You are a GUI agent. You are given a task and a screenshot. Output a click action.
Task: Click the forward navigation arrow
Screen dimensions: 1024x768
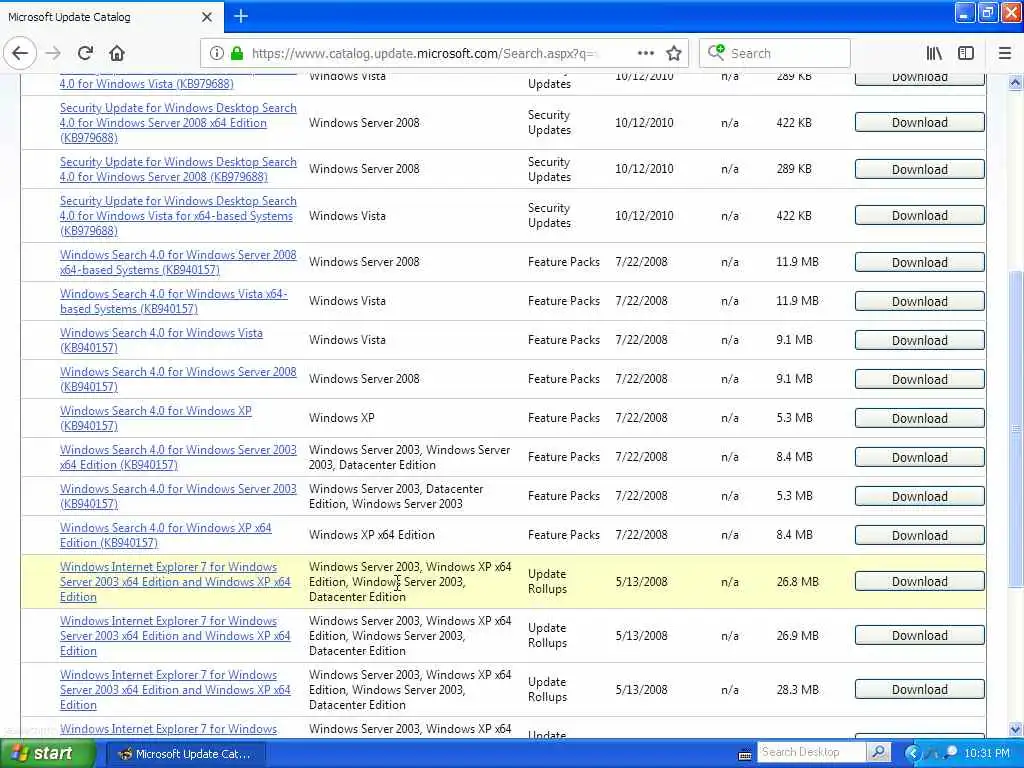point(53,53)
